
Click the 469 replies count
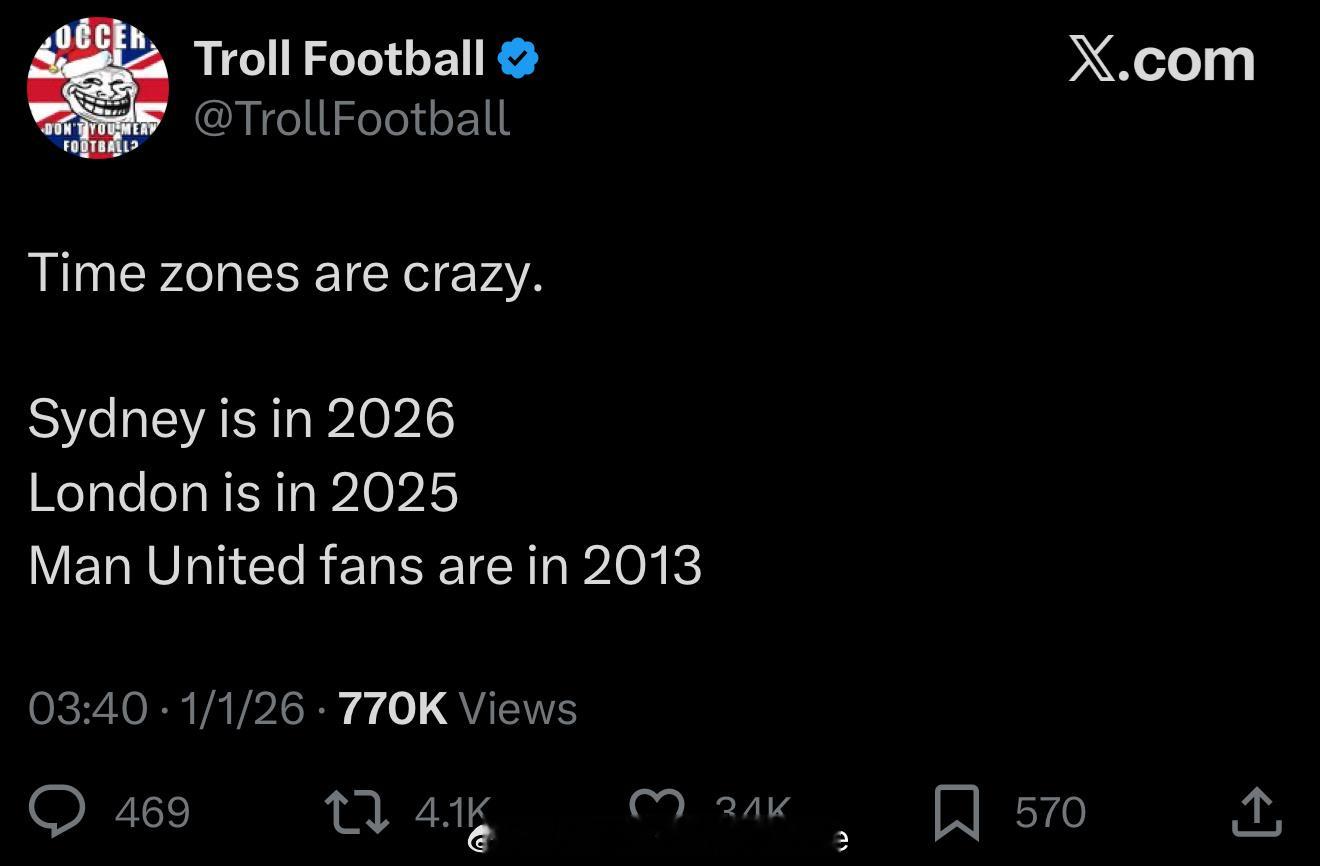point(152,812)
